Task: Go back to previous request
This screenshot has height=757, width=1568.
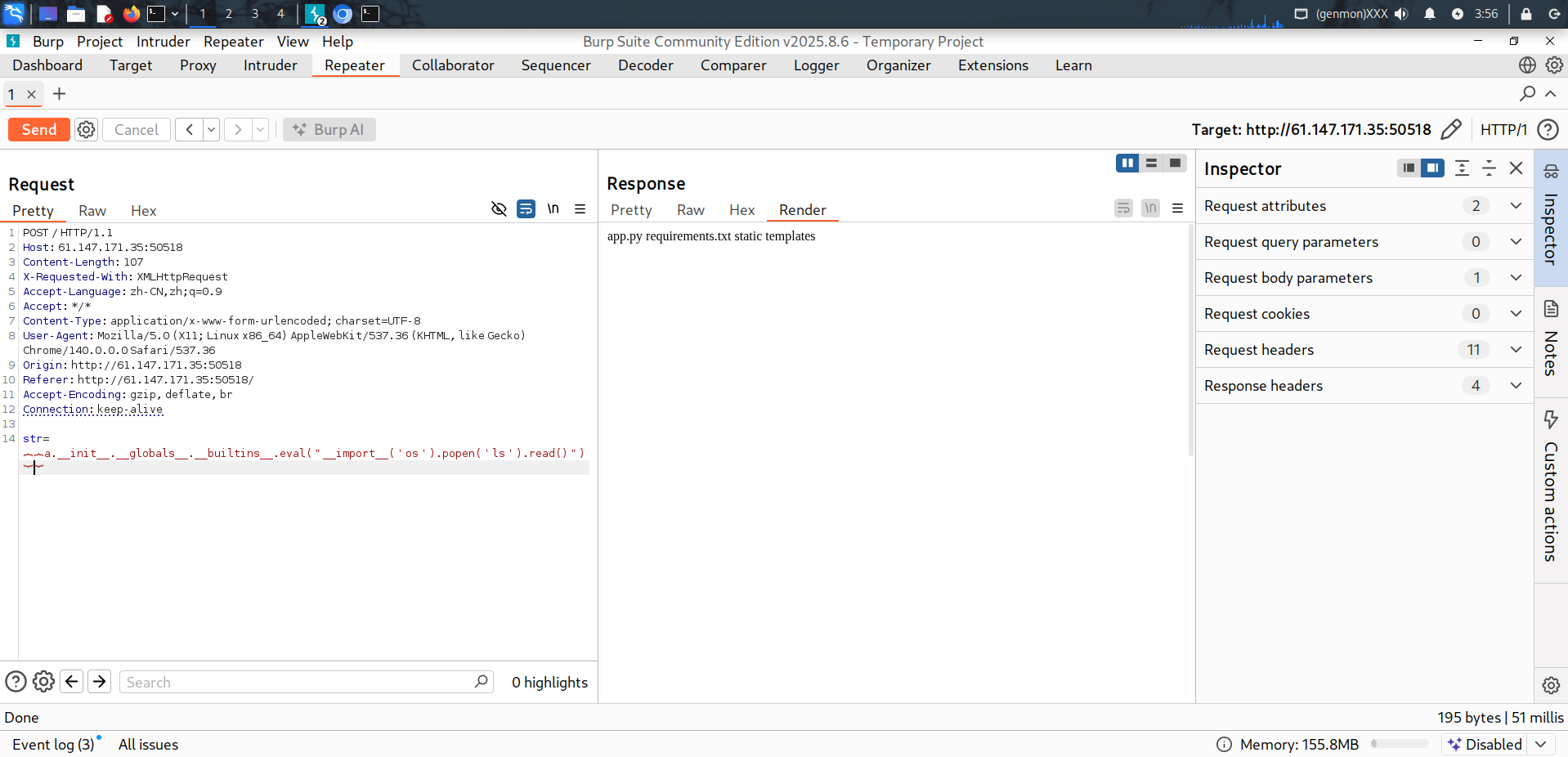Action: click(189, 129)
